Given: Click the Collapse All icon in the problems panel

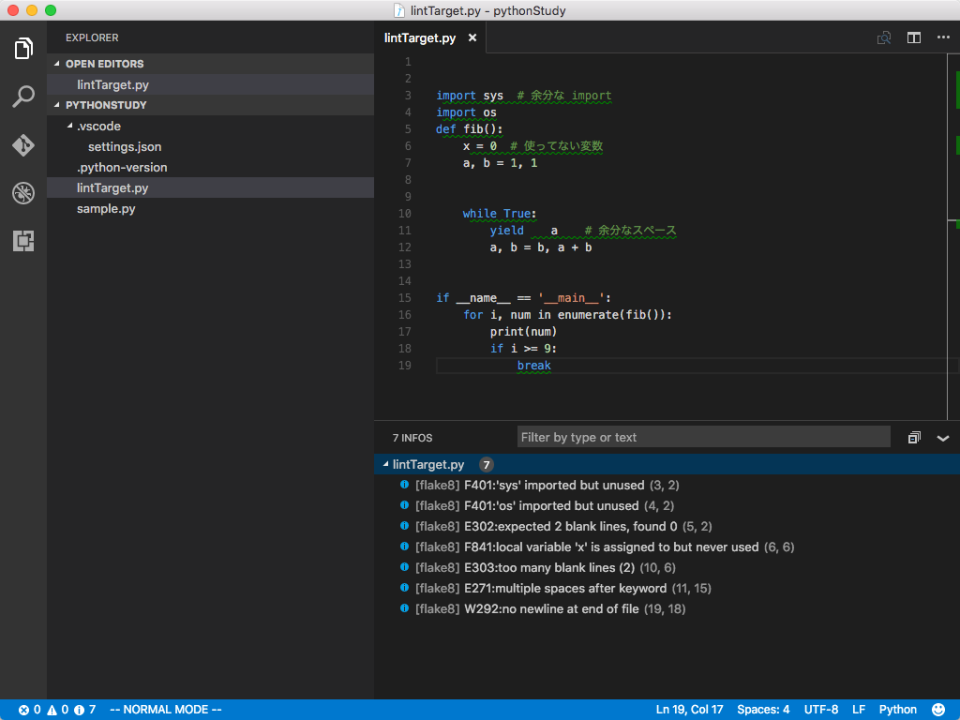Looking at the screenshot, I should (x=913, y=436).
